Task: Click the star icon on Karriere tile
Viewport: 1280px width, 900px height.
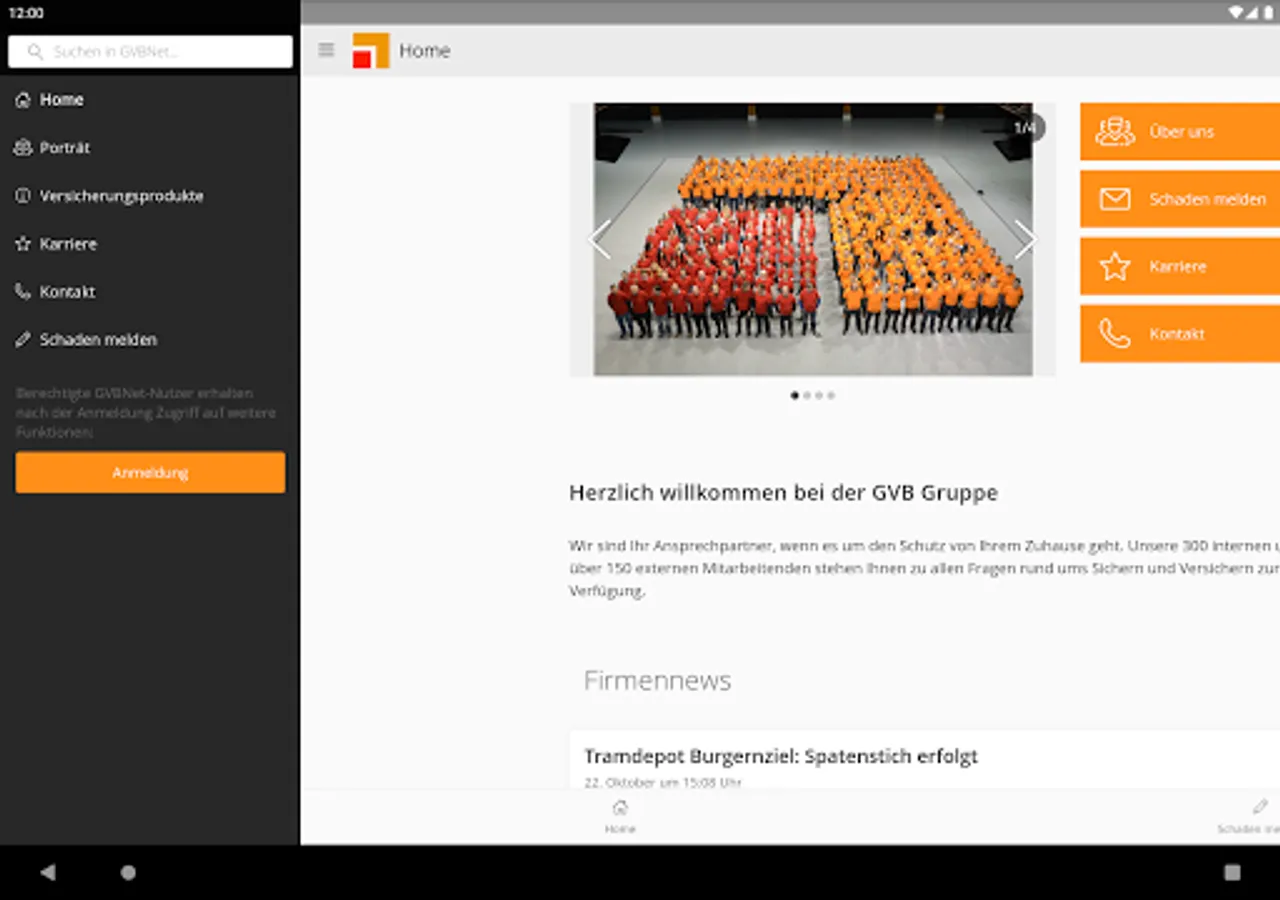Action: [x=1115, y=266]
